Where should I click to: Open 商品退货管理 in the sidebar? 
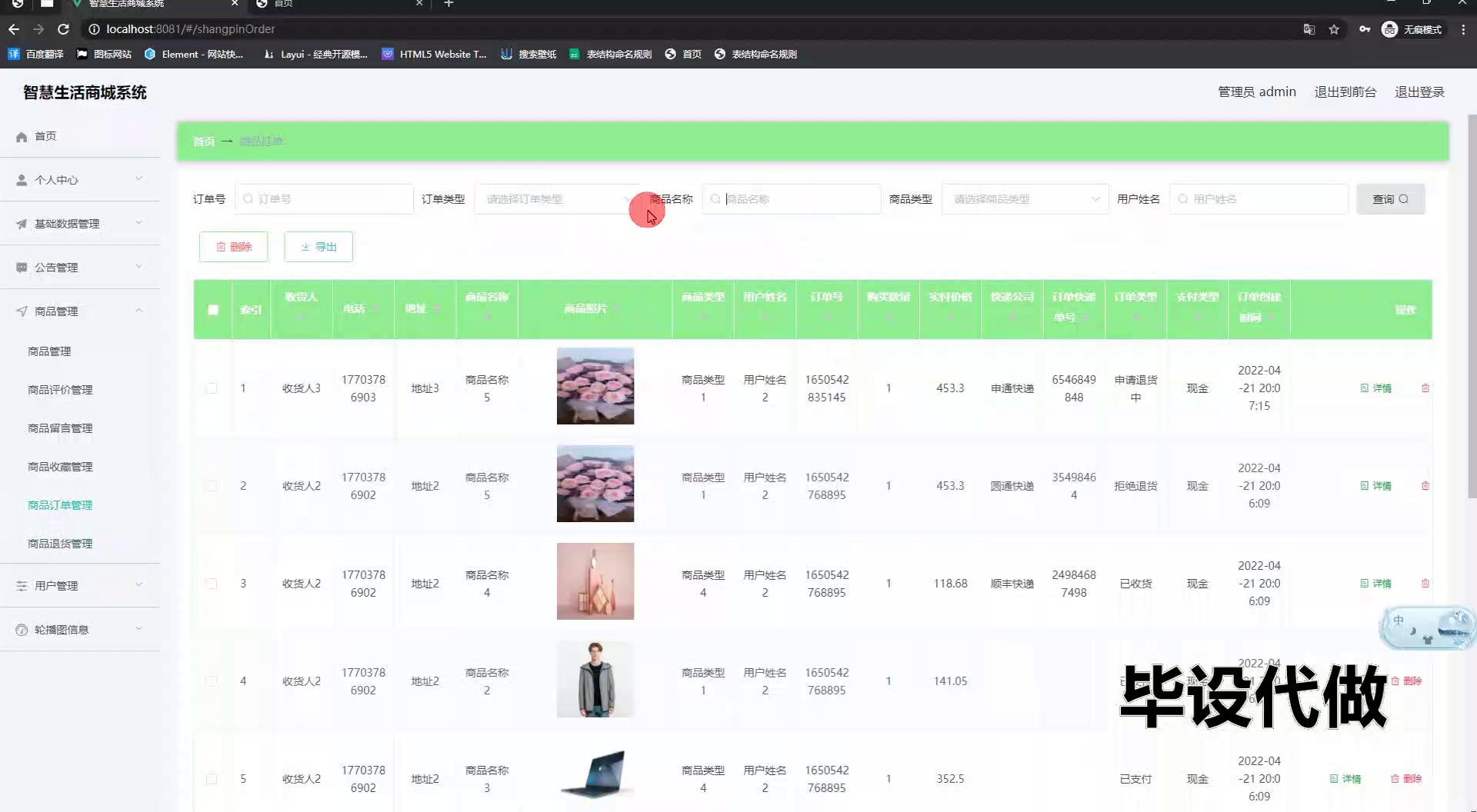[60, 544]
